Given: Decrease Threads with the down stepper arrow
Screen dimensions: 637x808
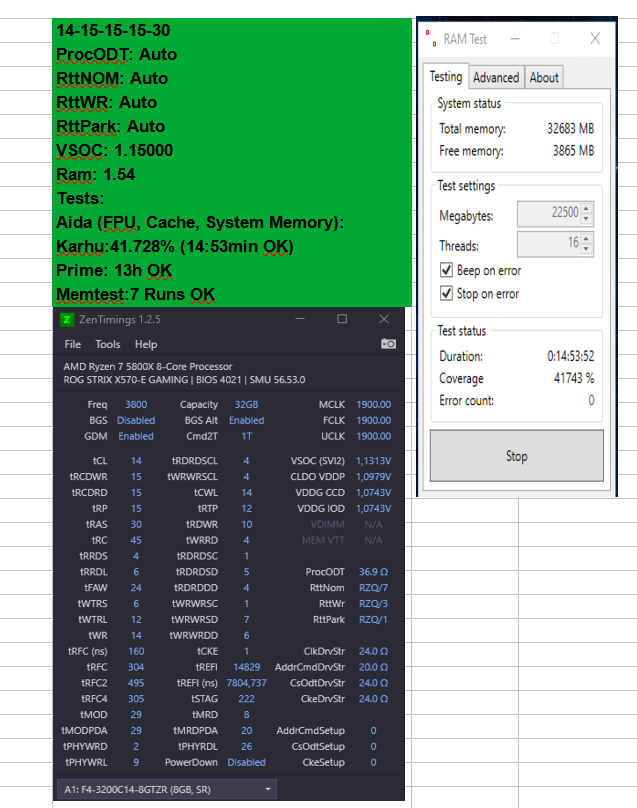Looking at the screenshot, I should [x=586, y=249].
